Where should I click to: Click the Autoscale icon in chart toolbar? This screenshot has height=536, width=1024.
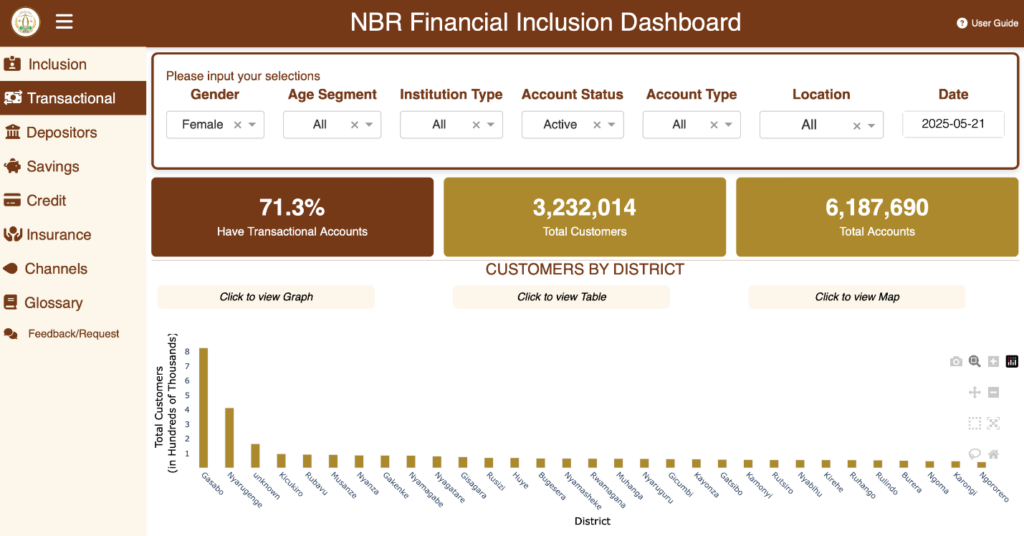[993, 423]
